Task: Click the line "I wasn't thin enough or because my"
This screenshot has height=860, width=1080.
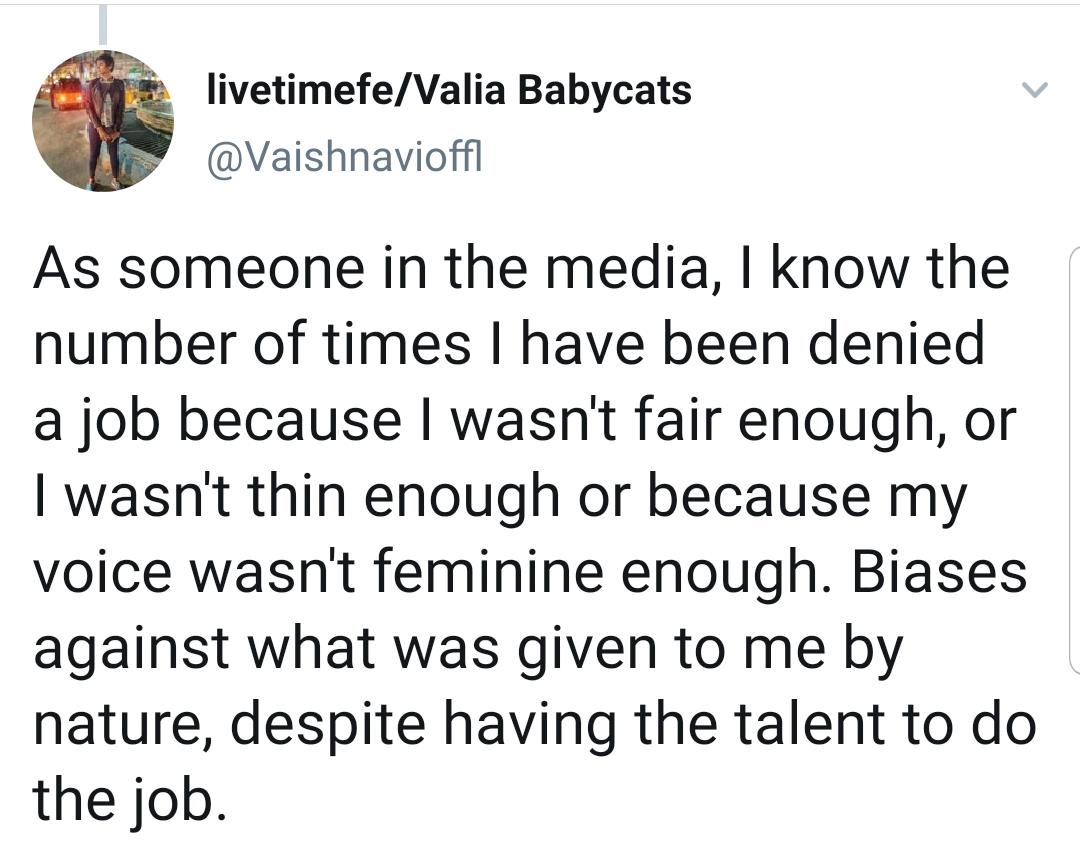Action: 500,498
